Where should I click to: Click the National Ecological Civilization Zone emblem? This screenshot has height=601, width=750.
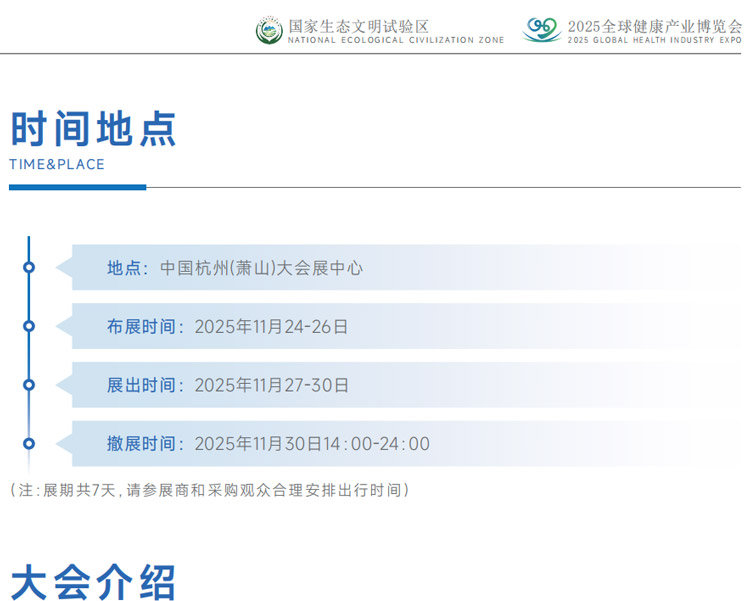(x=269, y=30)
